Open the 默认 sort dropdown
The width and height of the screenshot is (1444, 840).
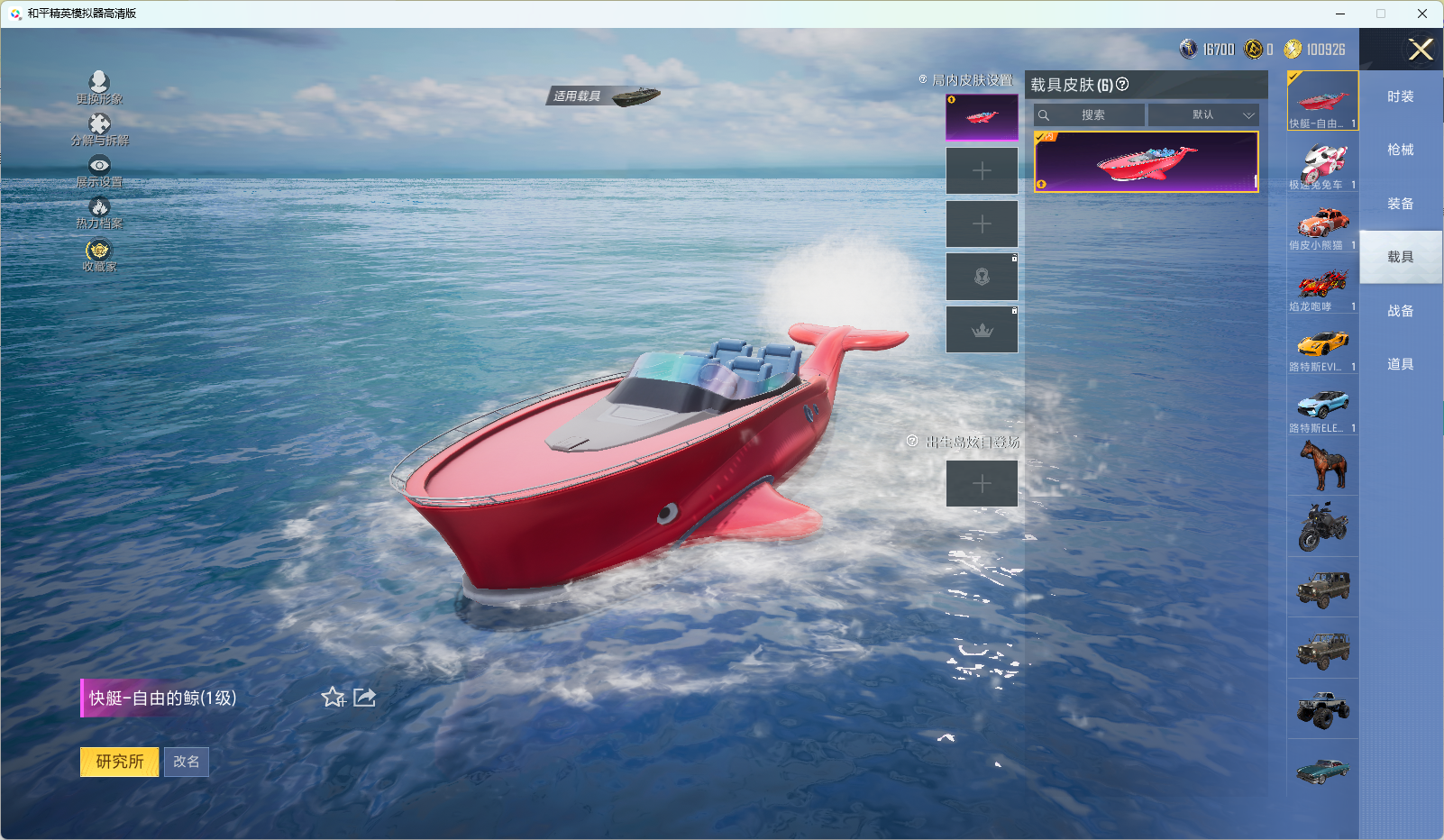pos(1203,115)
